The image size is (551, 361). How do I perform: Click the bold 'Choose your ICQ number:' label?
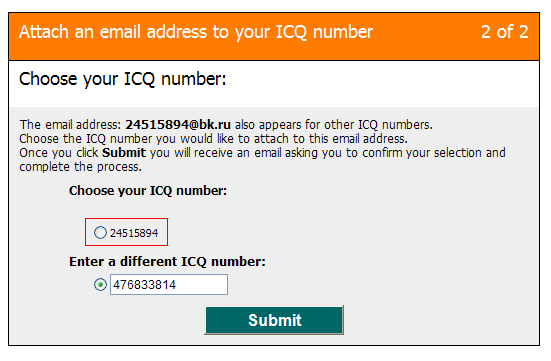click(148, 191)
